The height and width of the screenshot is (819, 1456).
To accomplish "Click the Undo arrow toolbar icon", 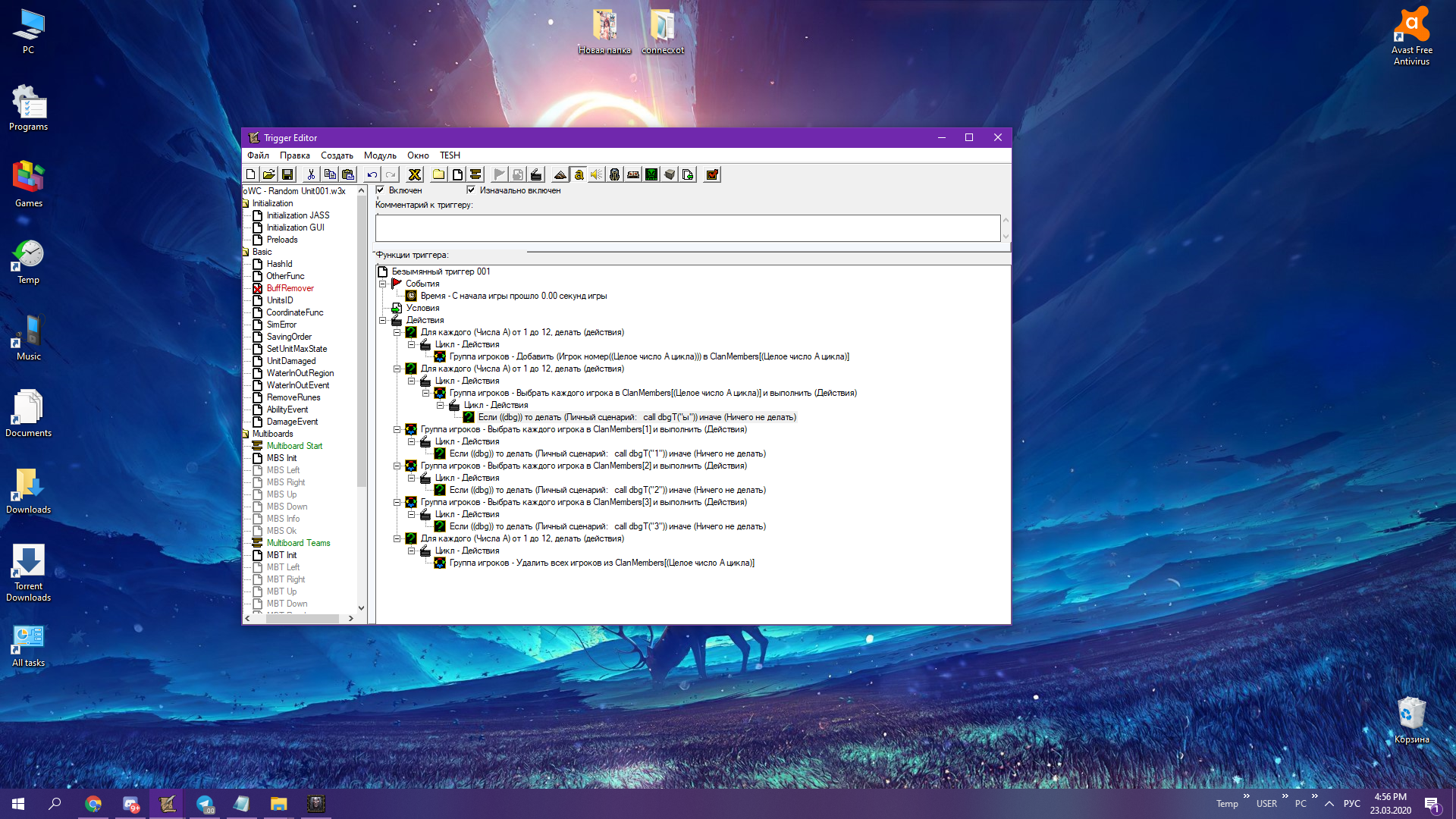I will pyautogui.click(x=372, y=174).
